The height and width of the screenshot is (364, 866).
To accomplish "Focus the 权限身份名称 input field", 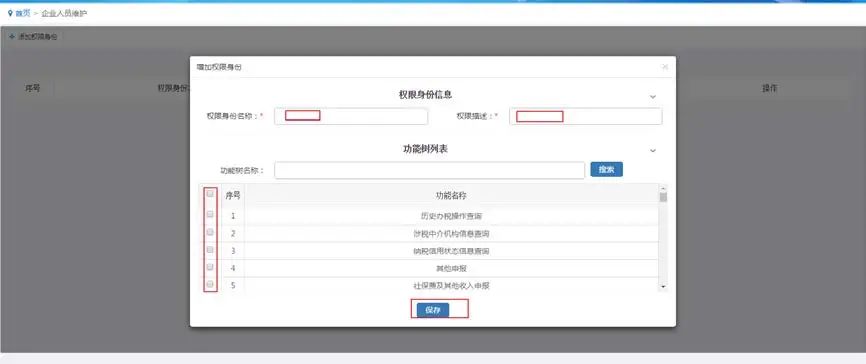I will point(351,116).
